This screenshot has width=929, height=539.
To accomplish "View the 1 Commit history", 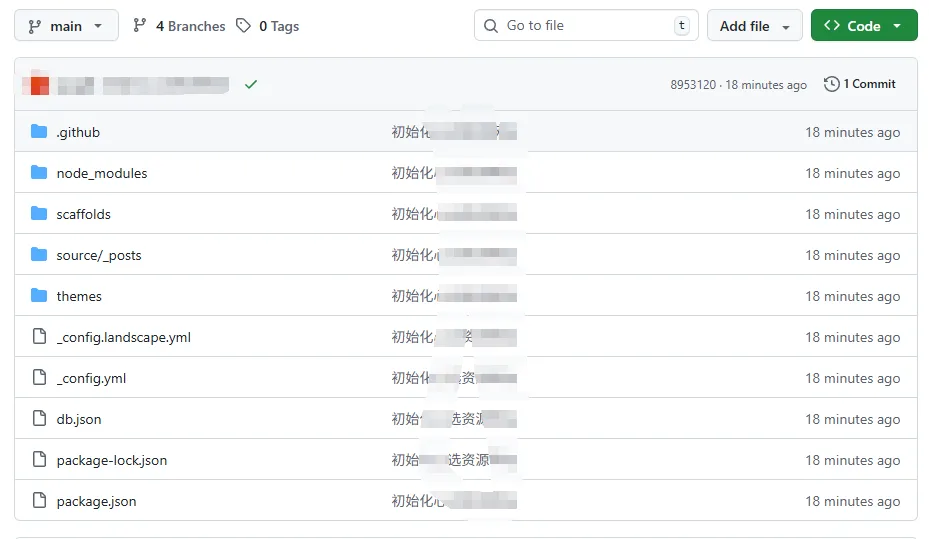I will coord(860,84).
